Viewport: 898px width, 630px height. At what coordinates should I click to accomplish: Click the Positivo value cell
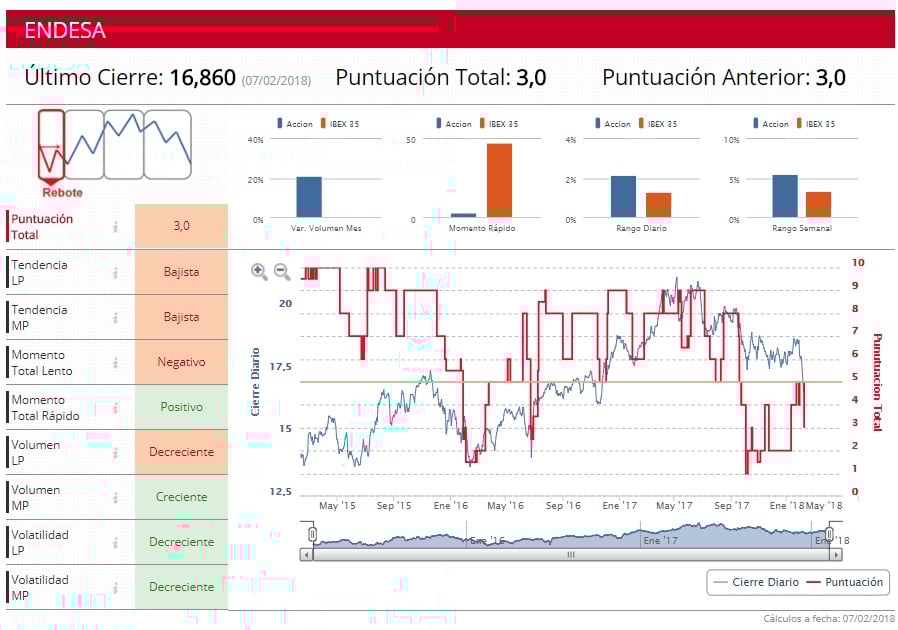(182, 407)
